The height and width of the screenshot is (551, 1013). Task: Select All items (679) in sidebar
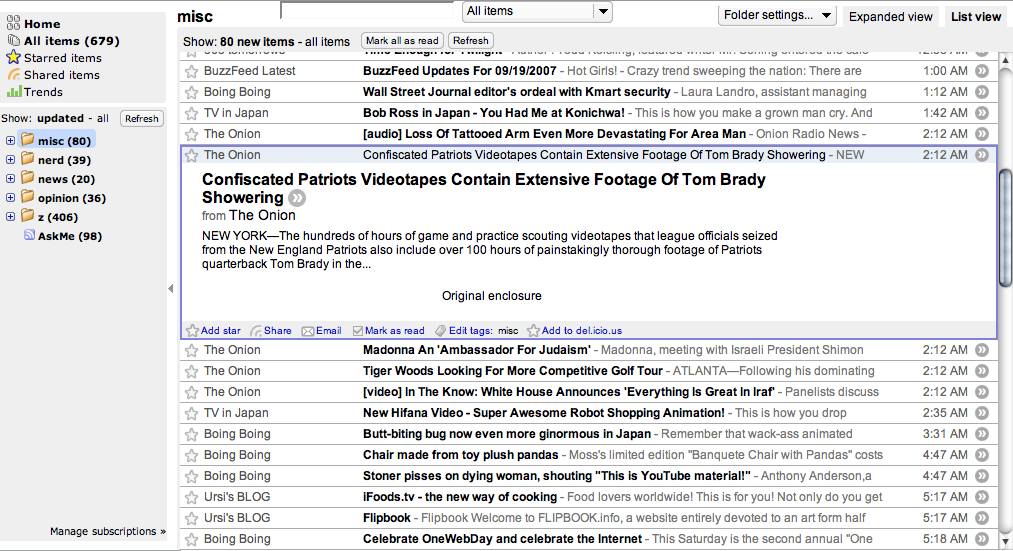click(72, 41)
